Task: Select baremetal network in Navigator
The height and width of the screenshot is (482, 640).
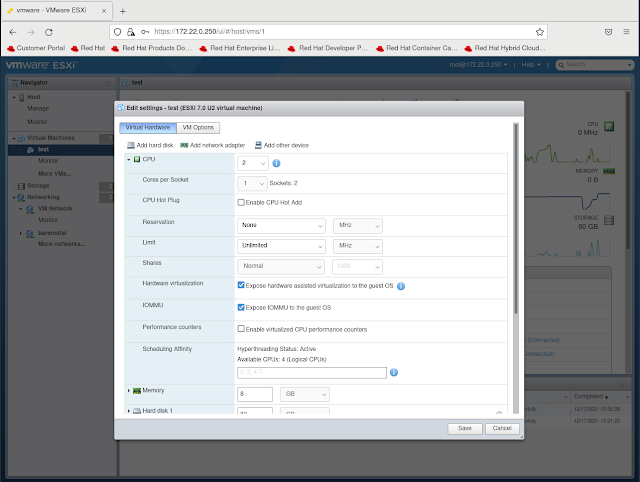Action: (x=52, y=233)
